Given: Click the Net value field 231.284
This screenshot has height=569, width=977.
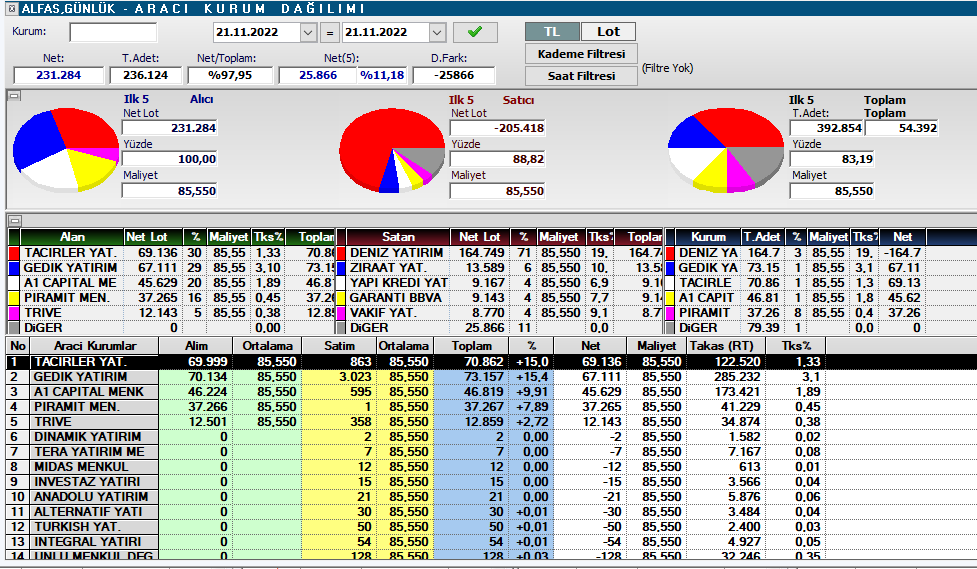Looking at the screenshot, I should (59, 75).
